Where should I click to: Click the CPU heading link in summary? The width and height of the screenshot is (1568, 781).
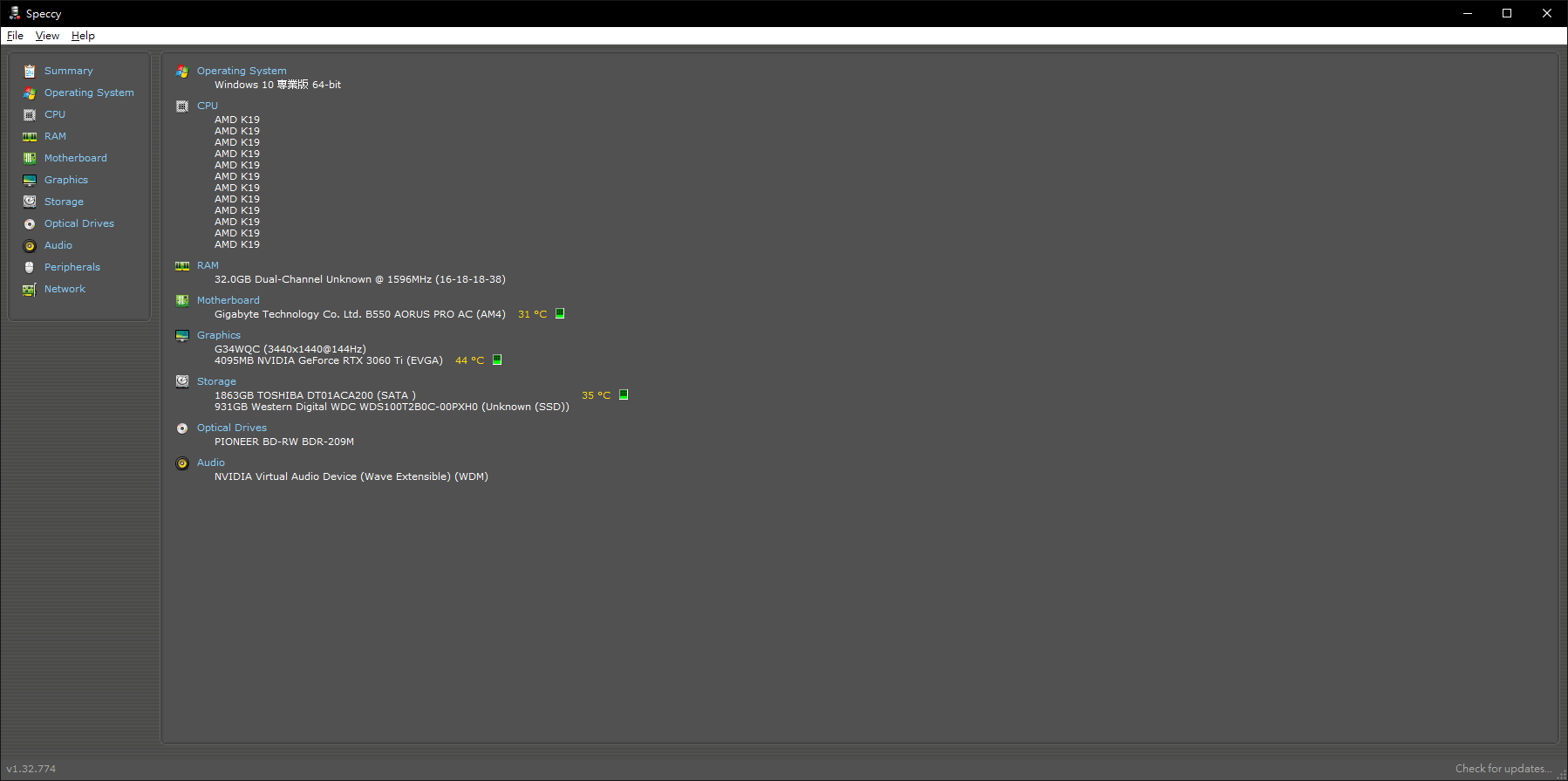(x=208, y=106)
